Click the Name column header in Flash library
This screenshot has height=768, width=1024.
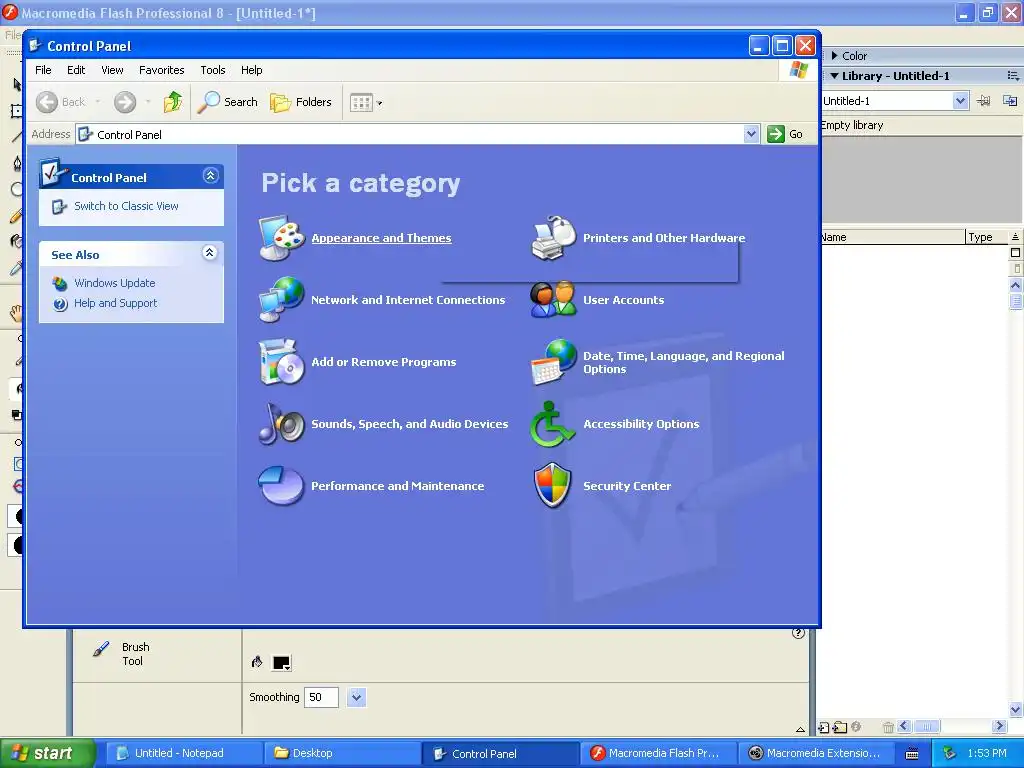pos(893,237)
